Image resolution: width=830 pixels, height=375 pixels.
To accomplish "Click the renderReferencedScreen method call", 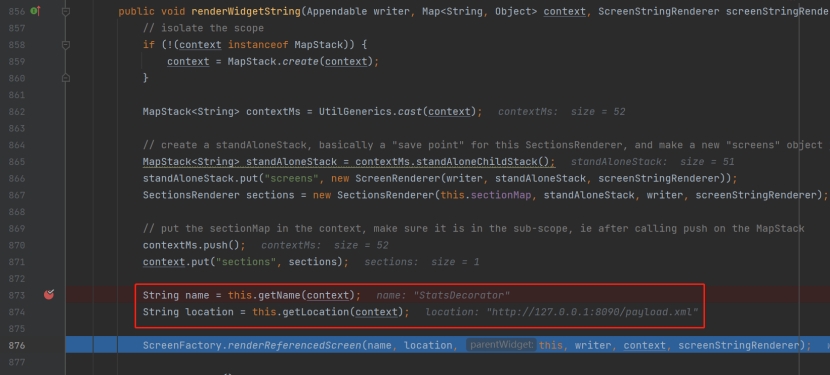I will 294,345.
